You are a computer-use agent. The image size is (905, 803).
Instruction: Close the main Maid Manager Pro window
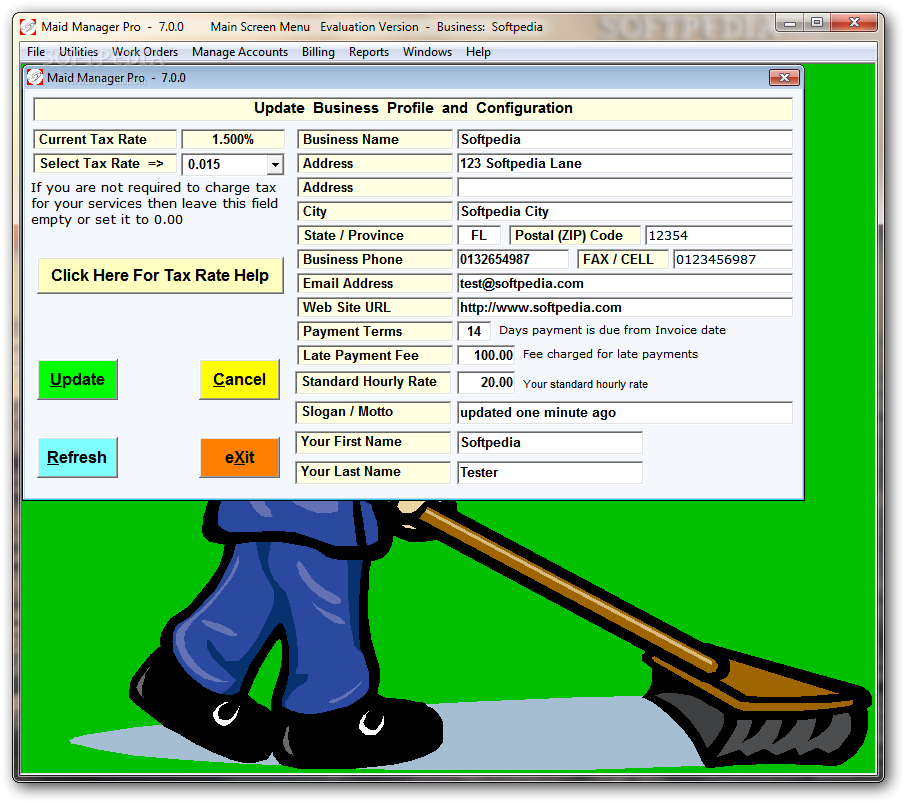click(855, 23)
